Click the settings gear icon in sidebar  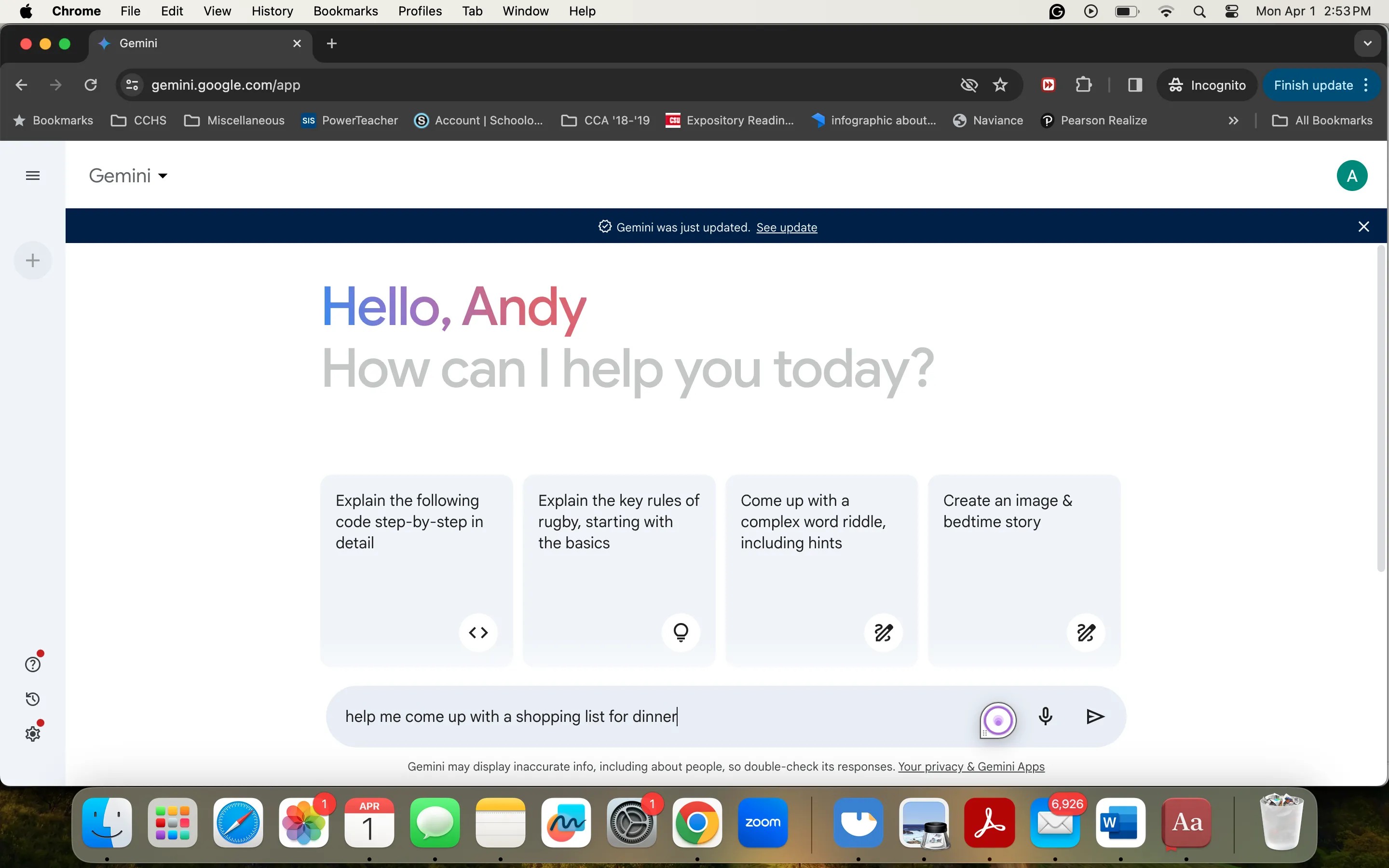32,734
